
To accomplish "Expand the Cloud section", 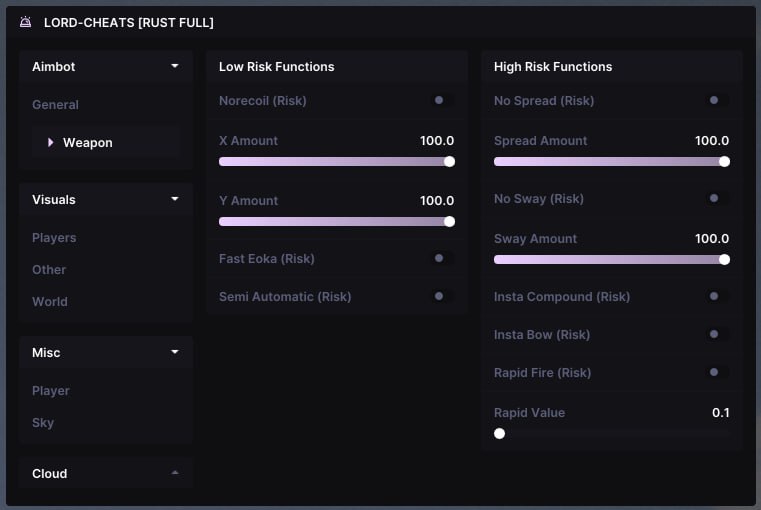I will (175, 473).
